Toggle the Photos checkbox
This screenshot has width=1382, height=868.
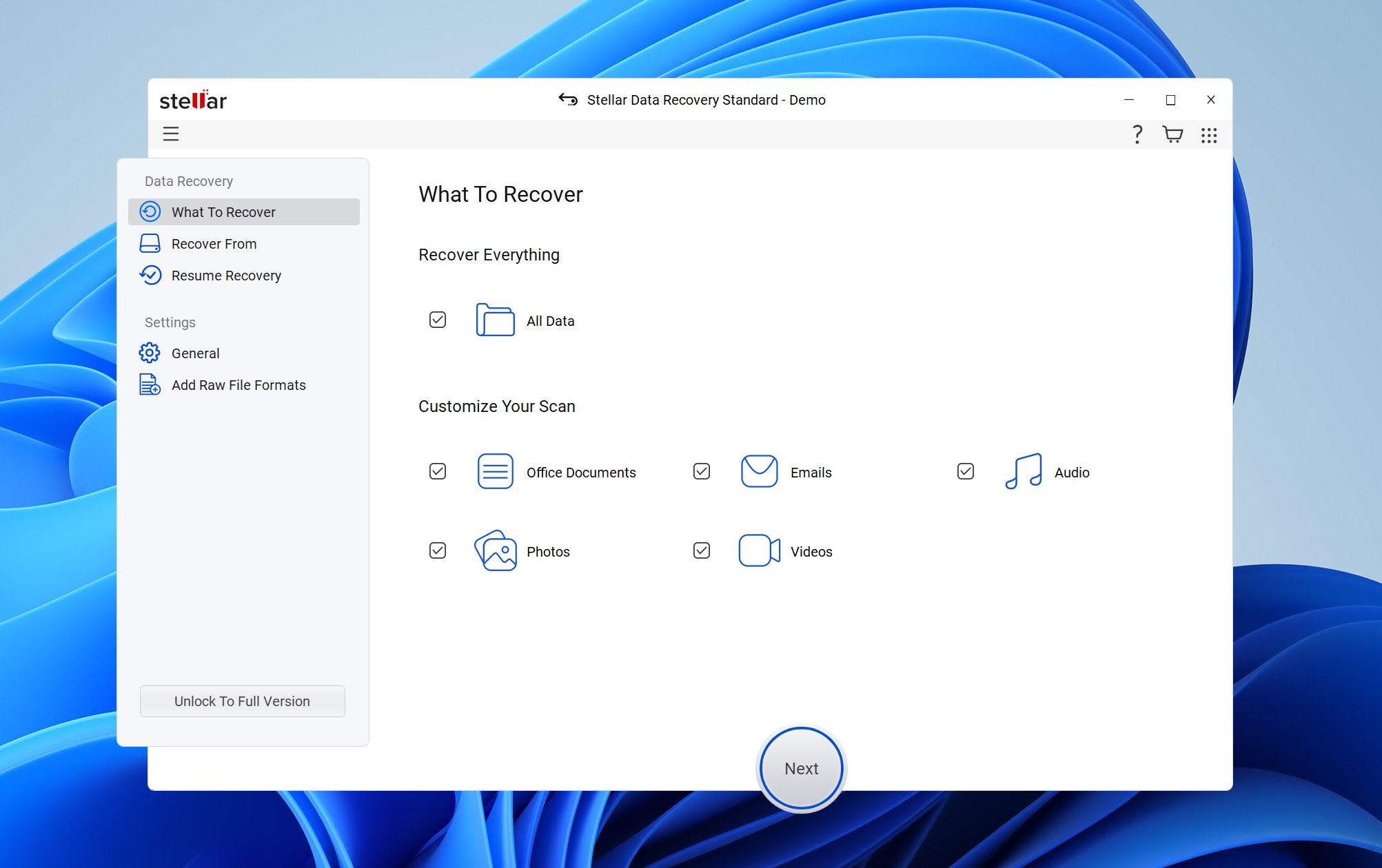click(x=438, y=550)
